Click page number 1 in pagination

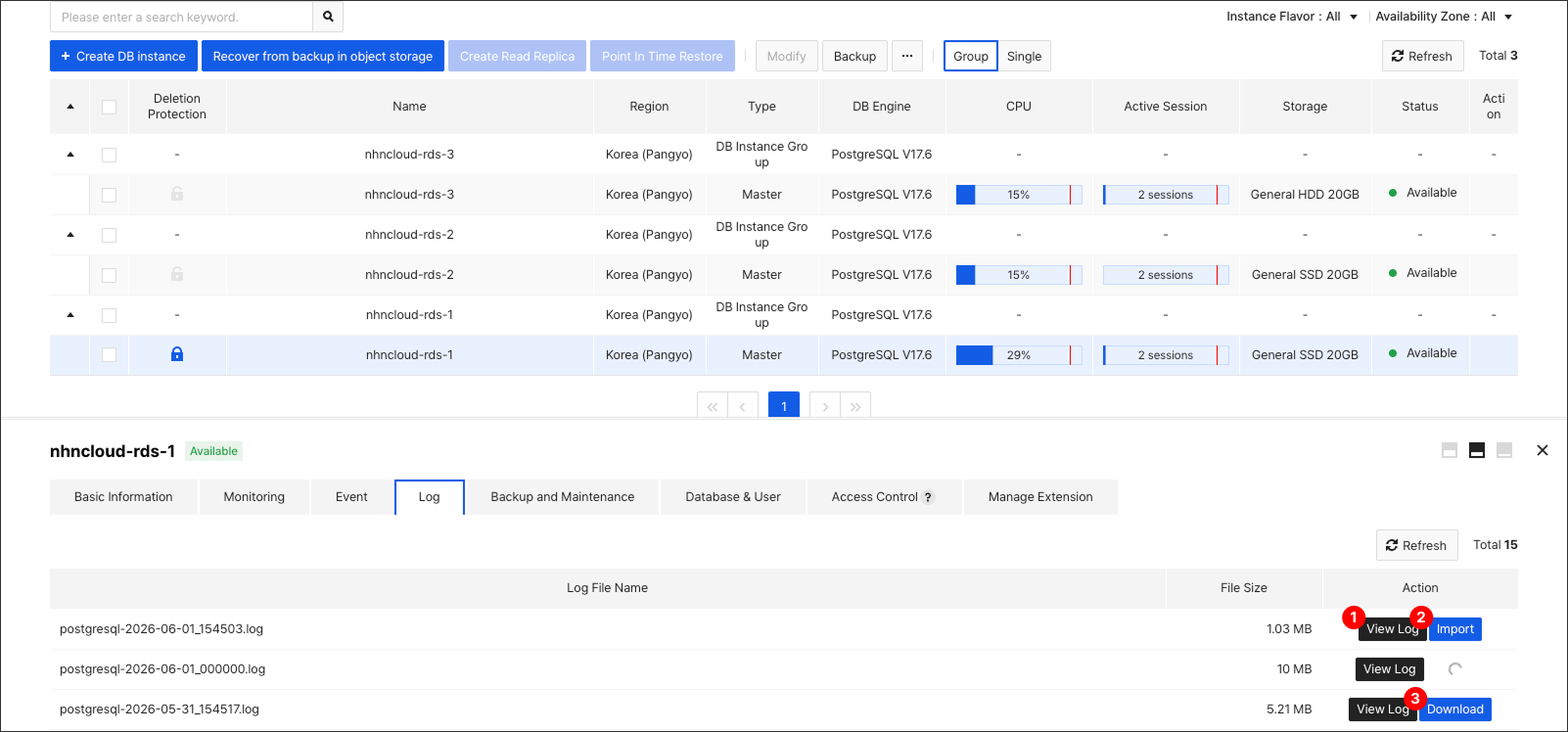click(784, 406)
